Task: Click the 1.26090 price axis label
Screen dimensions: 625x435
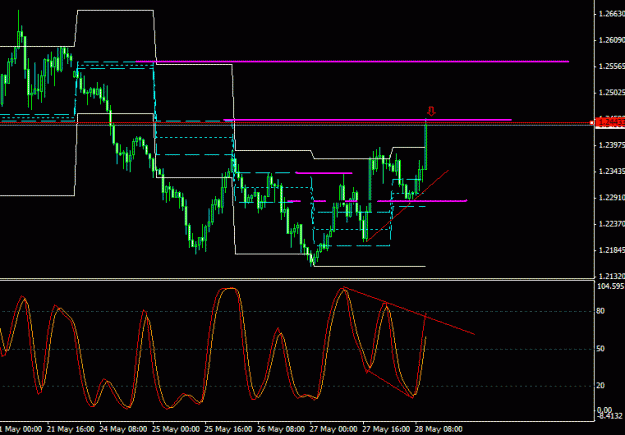Action: [611, 40]
